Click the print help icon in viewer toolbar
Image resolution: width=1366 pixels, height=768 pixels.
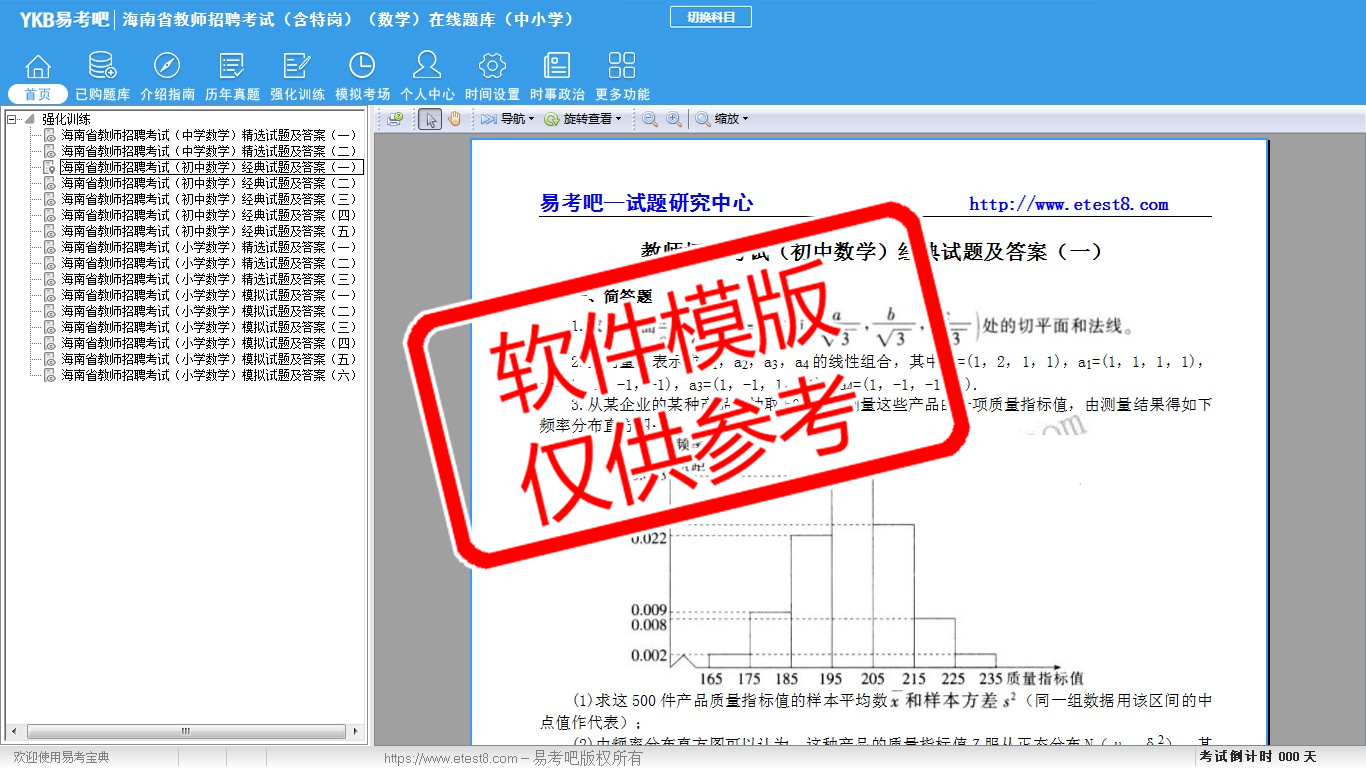click(395, 119)
